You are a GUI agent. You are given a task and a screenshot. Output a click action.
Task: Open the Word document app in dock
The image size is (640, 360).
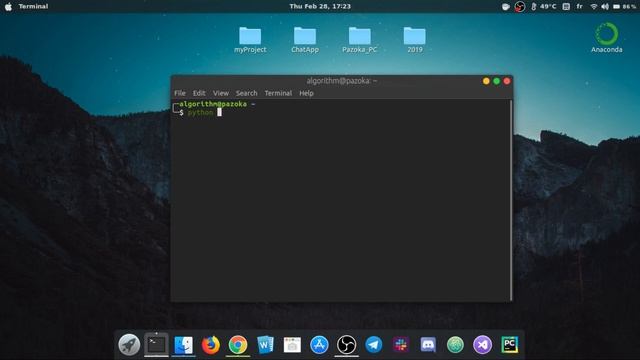click(265, 345)
